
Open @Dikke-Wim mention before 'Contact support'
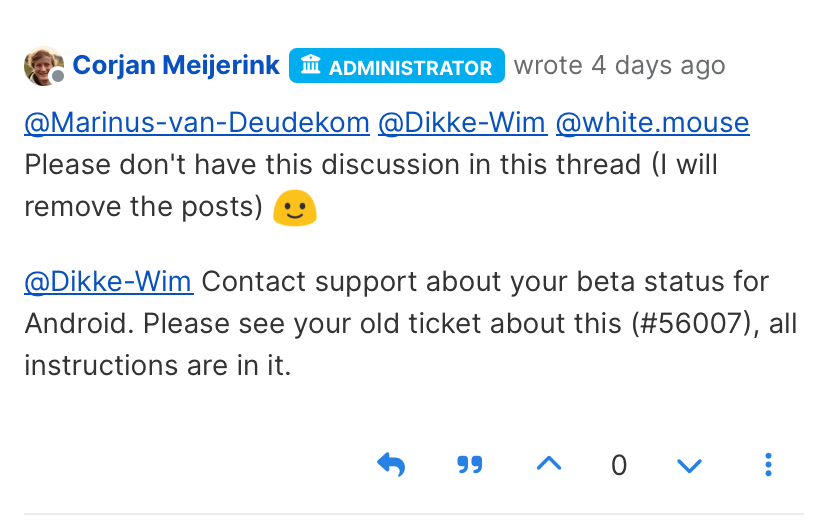pyautogui.click(x=109, y=282)
